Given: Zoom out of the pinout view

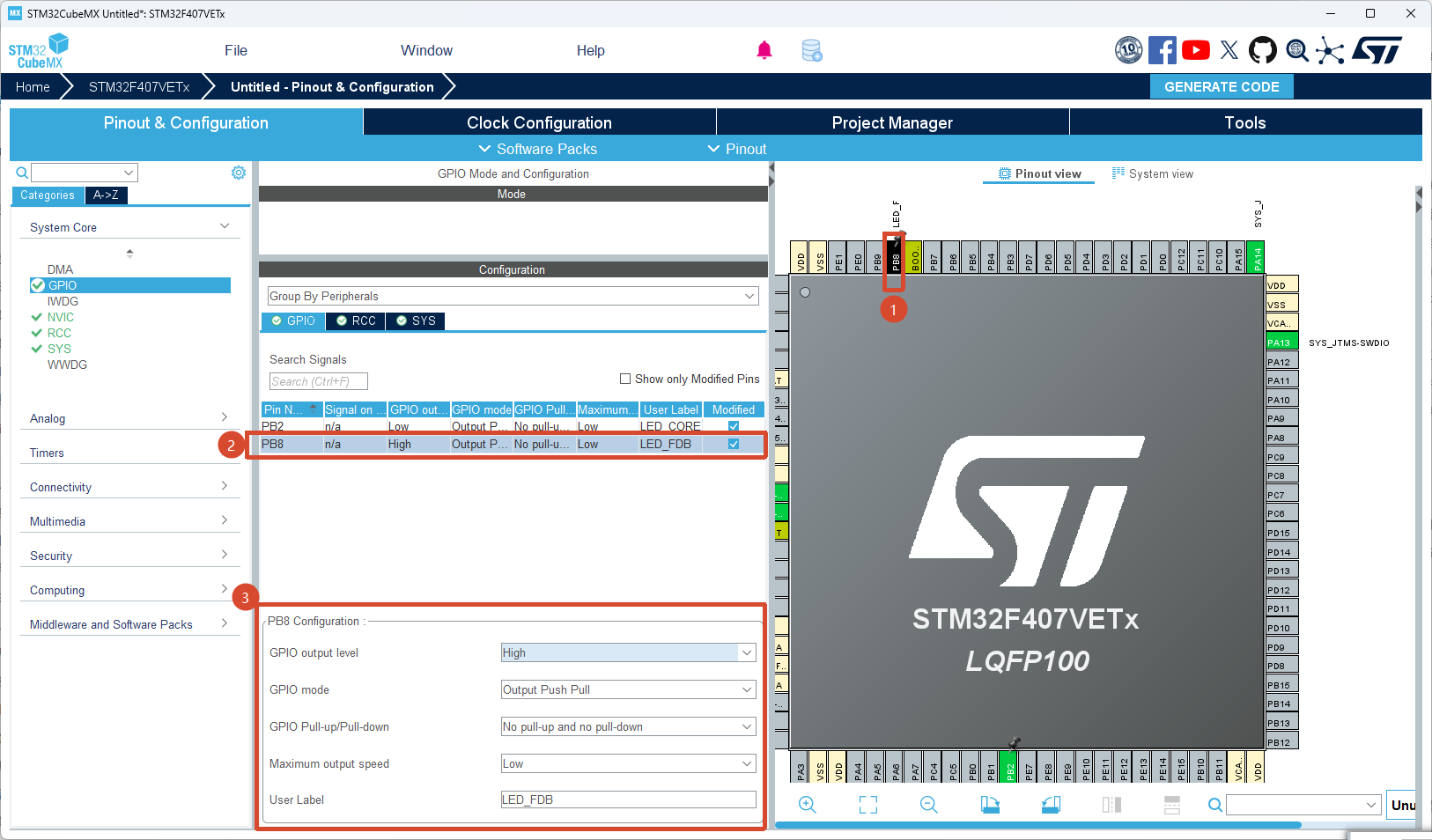Looking at the screenshot, I should (929, 805).
